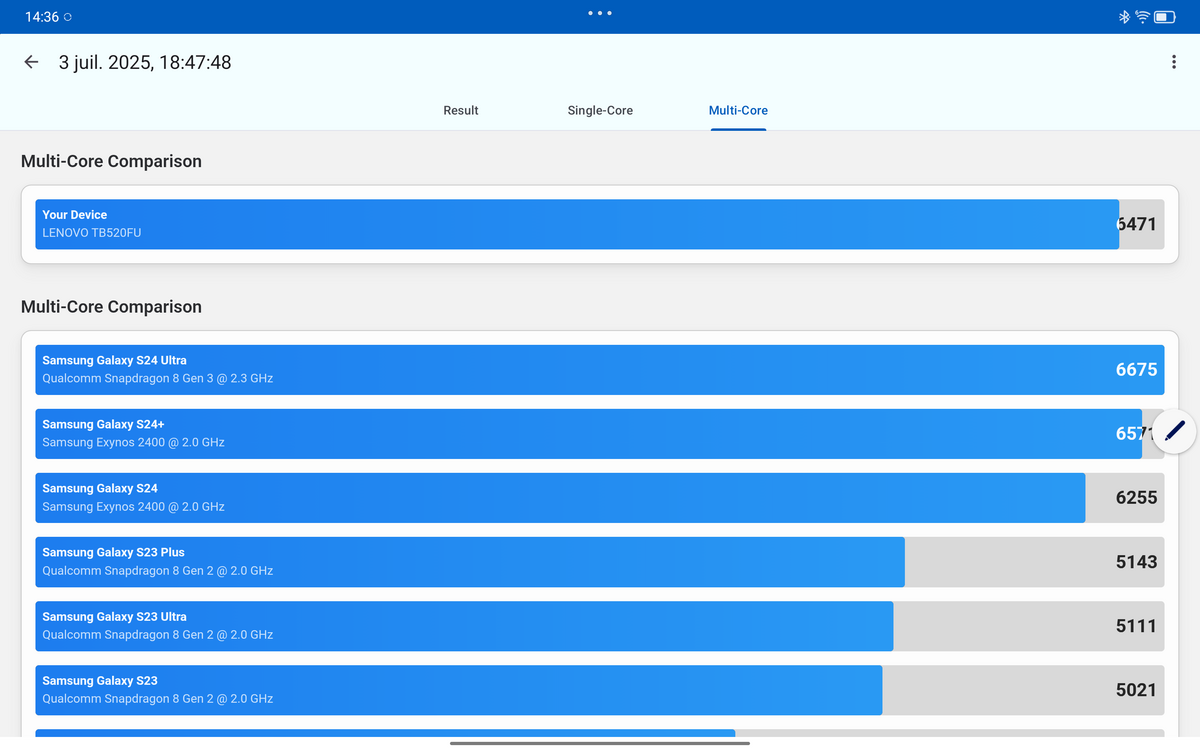The width and height of the screenshot is (1200, 750).
Task: Tap the score value 6675
Action: [1136, 370]
